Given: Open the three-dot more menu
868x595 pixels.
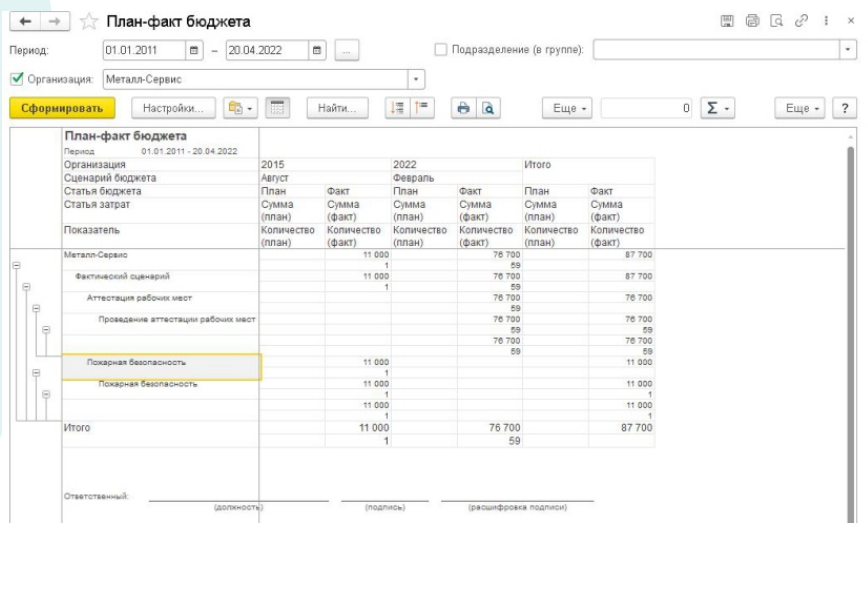Looking at the screenshot, I should 826,21.
